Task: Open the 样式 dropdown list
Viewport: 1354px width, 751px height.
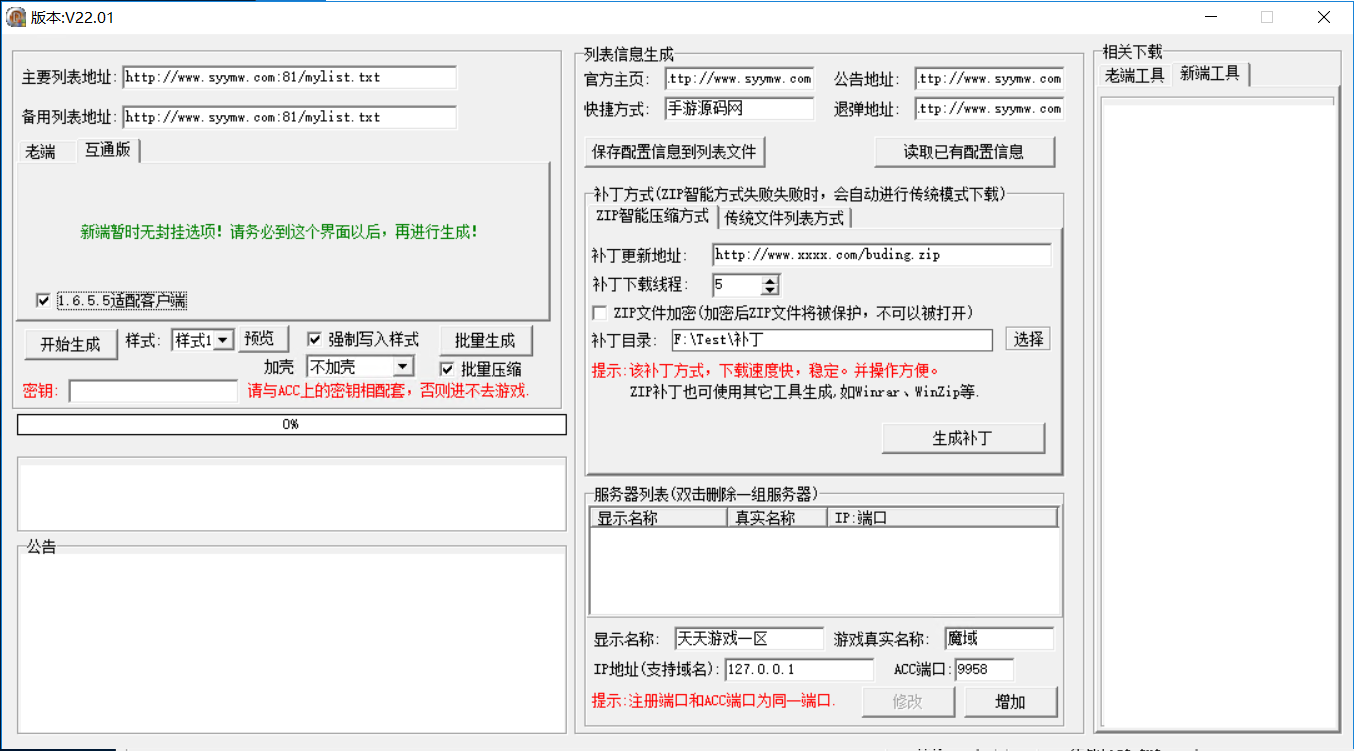Action: click(223, 340)
